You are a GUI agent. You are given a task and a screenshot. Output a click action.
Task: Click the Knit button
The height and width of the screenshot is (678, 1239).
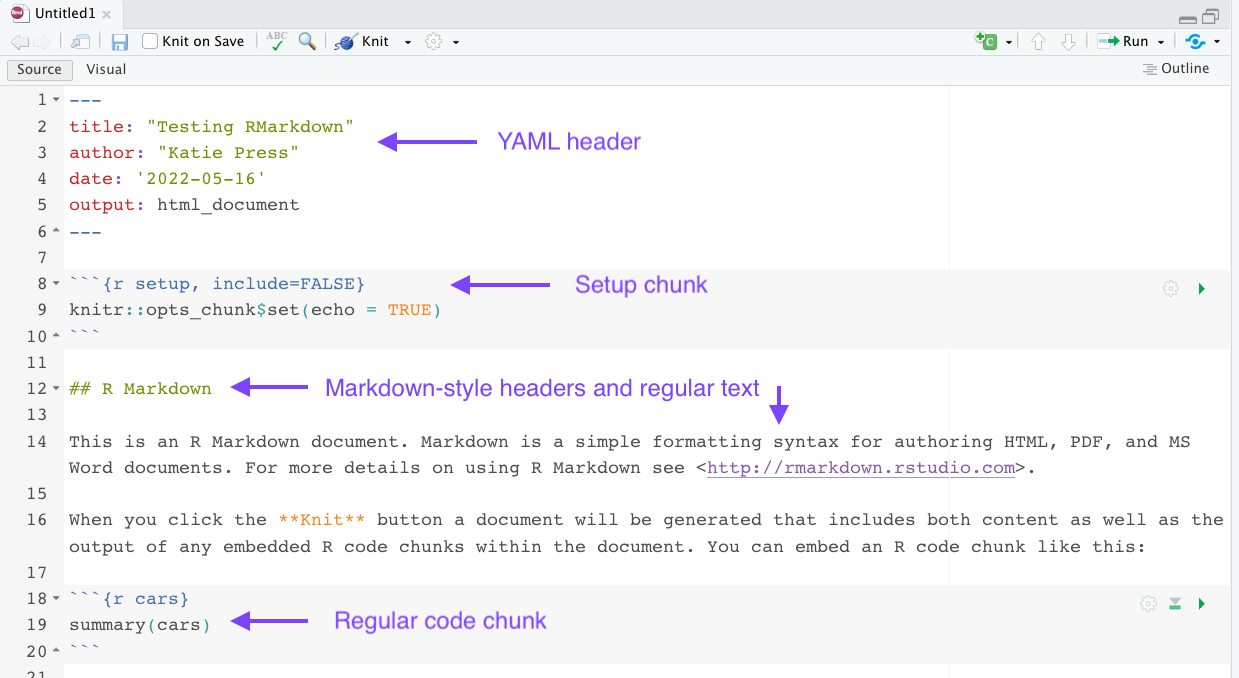(x=363, y=42)
